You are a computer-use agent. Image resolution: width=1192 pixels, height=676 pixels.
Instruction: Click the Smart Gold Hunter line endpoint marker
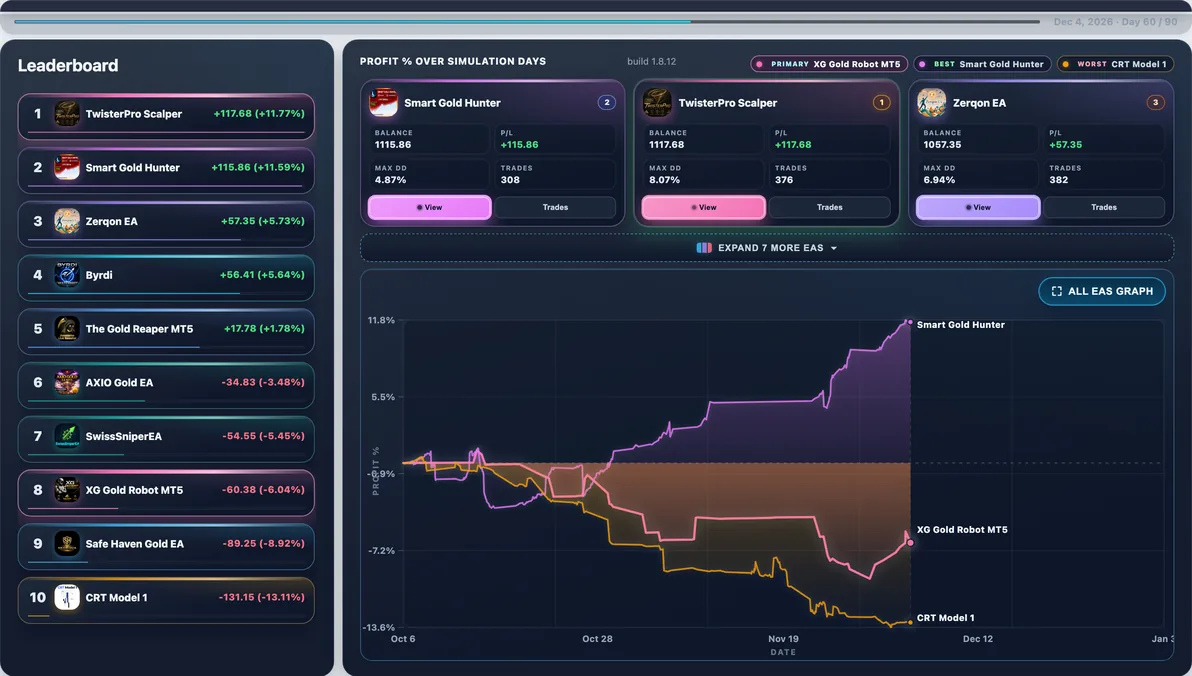click(x=910, y=322)
